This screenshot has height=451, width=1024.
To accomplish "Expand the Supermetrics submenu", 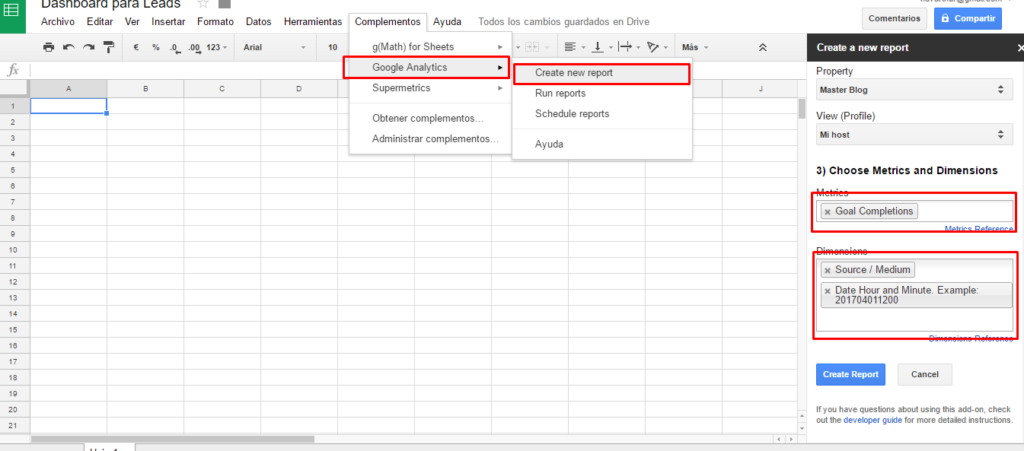I will pos(430,87).
